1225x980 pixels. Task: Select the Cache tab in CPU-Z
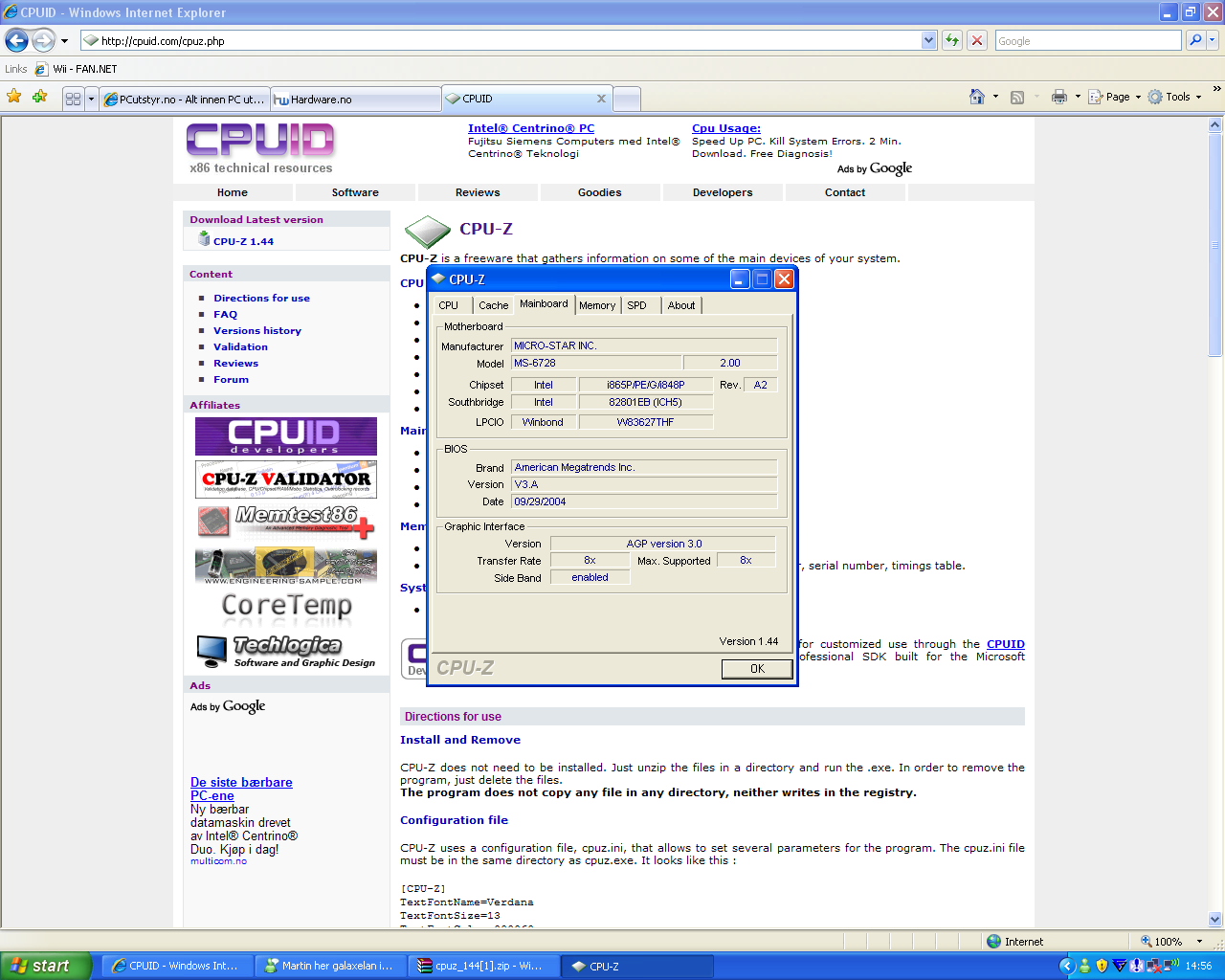coord(494,305)
